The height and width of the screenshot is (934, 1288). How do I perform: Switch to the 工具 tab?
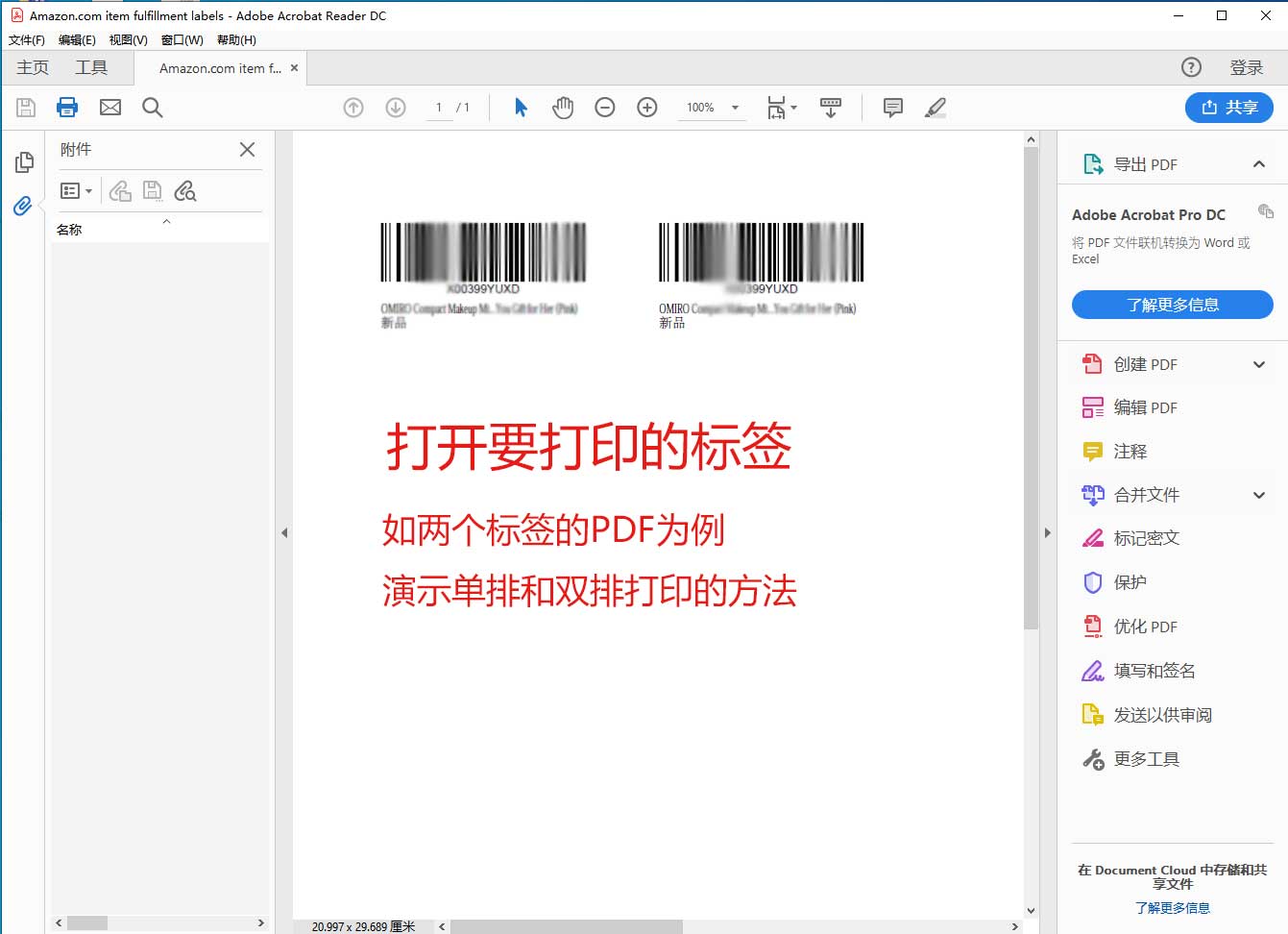pyautogui.click(x=91, y=67)
